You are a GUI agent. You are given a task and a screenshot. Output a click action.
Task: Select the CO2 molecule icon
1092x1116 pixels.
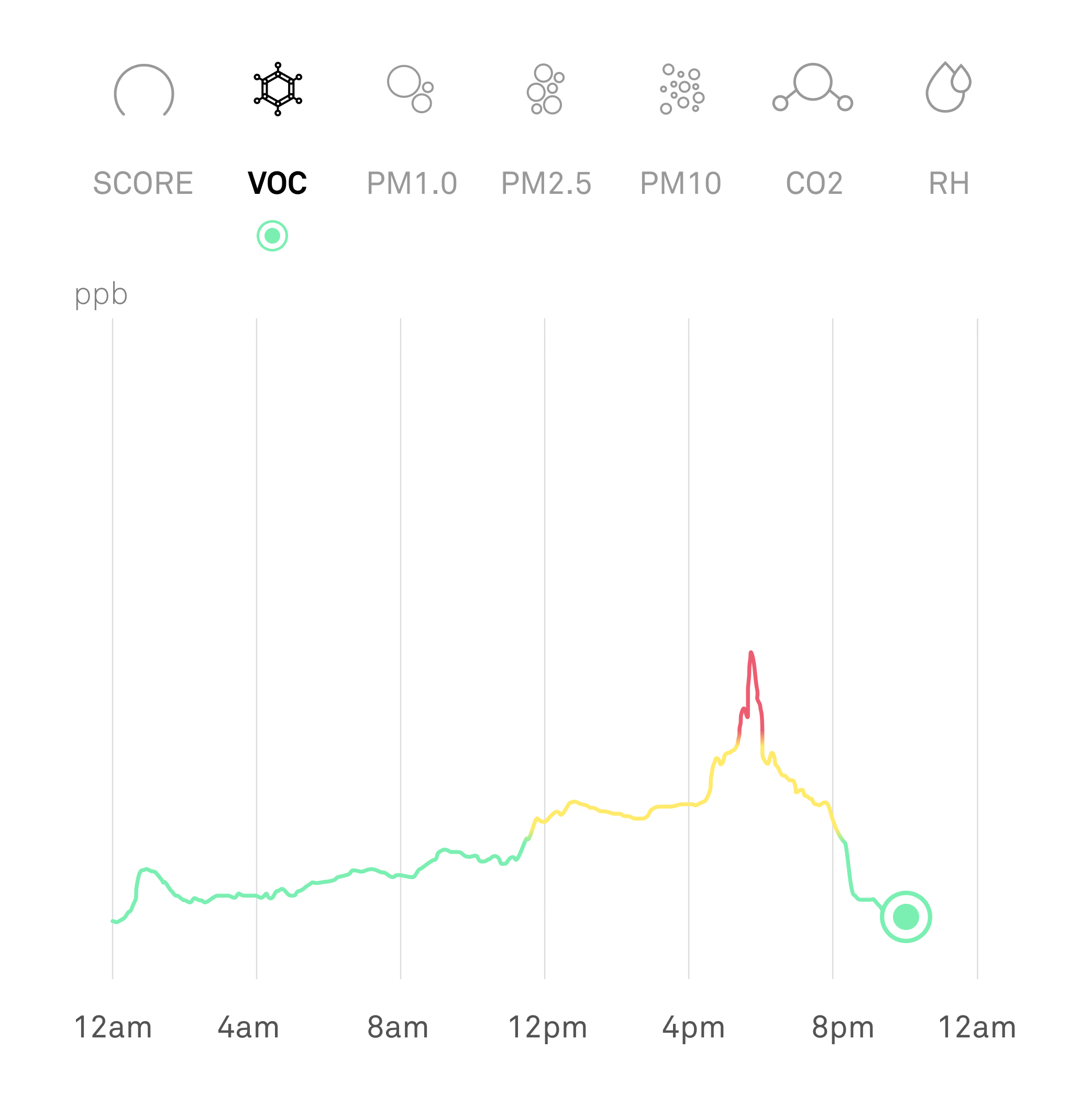813,86
